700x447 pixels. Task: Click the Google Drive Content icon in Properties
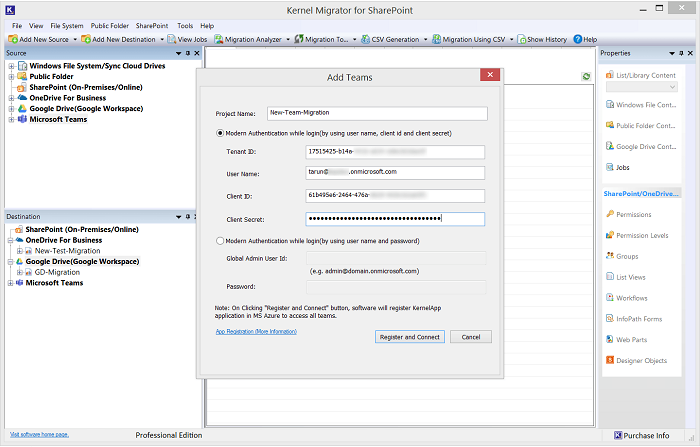pyautogui.click(x=610, y=146)
